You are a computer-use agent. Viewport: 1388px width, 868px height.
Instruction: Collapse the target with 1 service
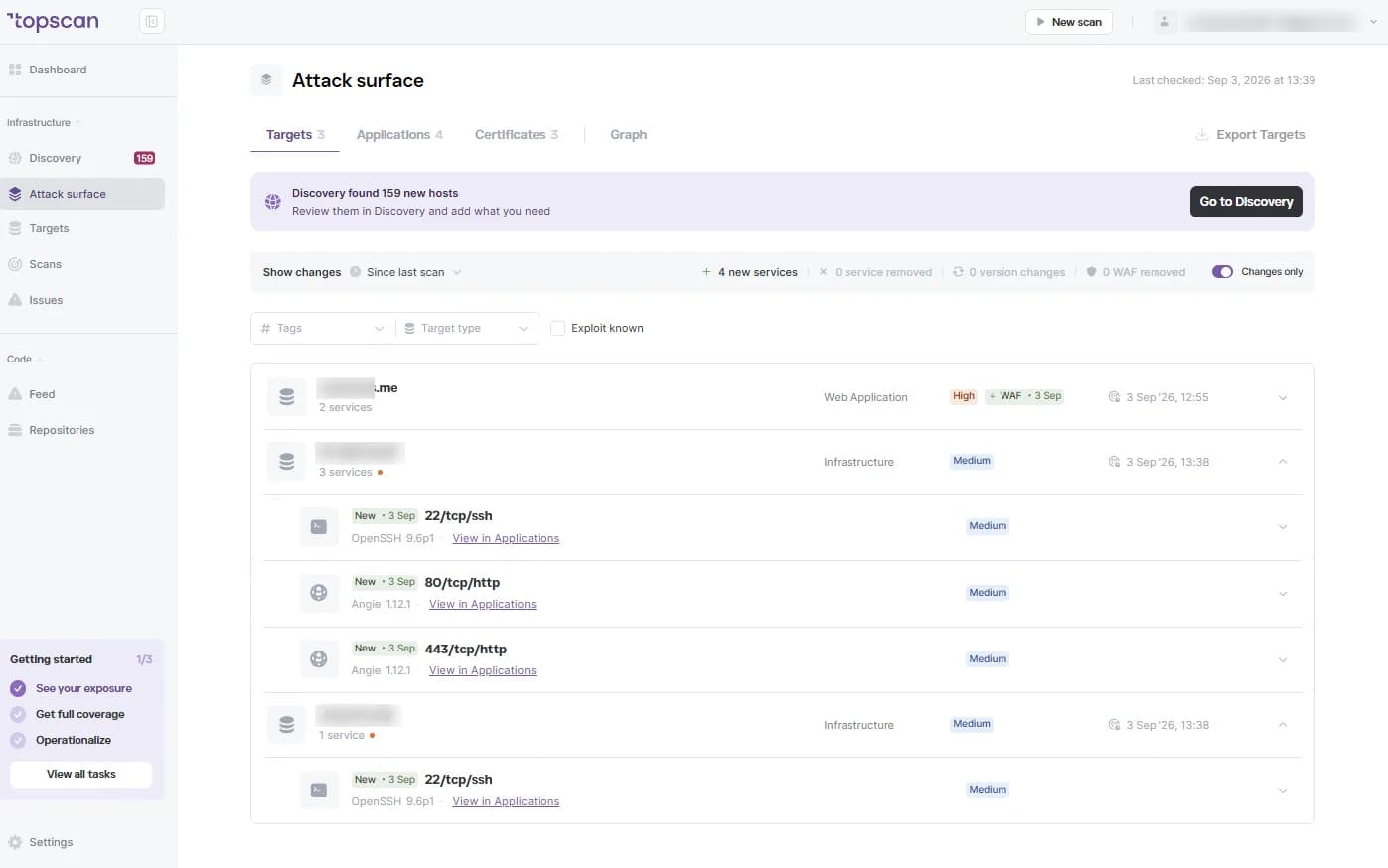pos(1283,725)
